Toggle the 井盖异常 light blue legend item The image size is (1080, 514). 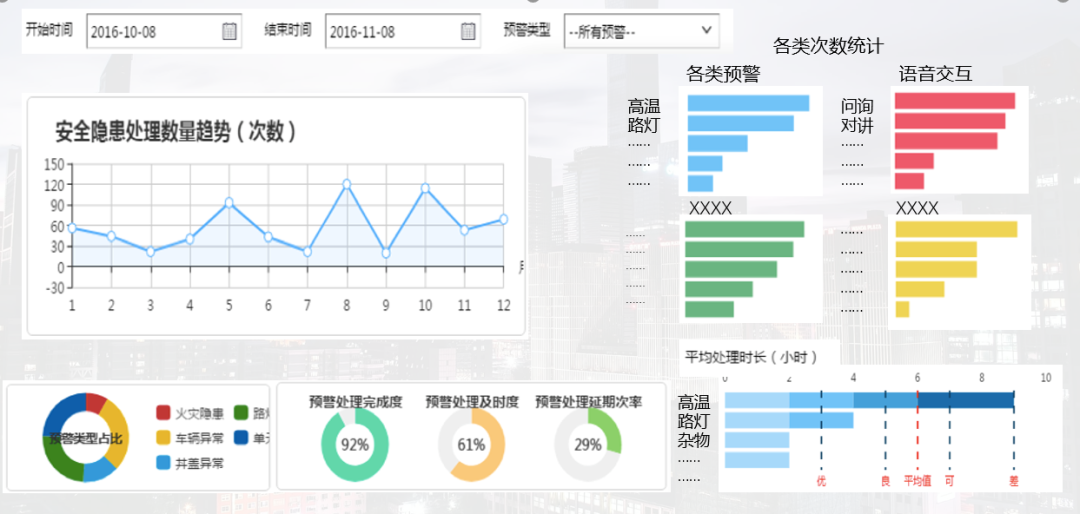point(190,462)
